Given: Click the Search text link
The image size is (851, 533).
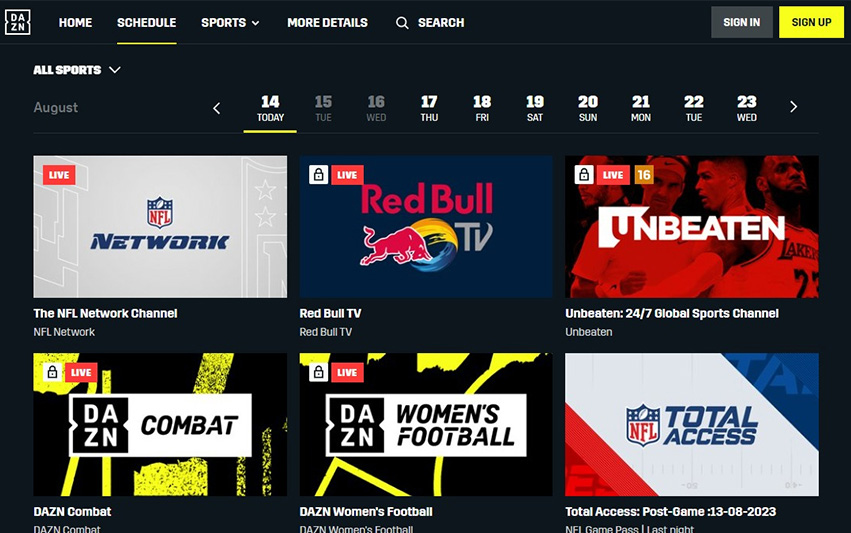Looking at the screenshot, I should coord(441,23).
